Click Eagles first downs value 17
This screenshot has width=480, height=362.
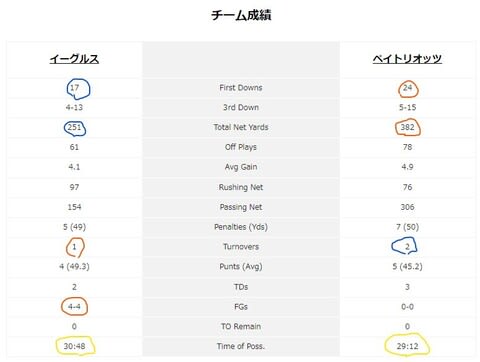pyautogui.click(x=74, y=88)
